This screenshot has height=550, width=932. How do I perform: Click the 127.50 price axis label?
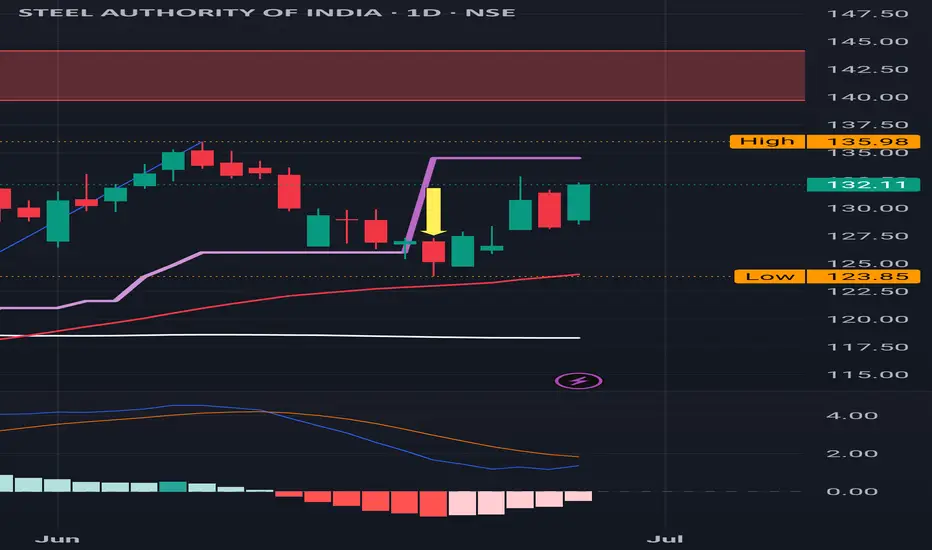point(868,236)
